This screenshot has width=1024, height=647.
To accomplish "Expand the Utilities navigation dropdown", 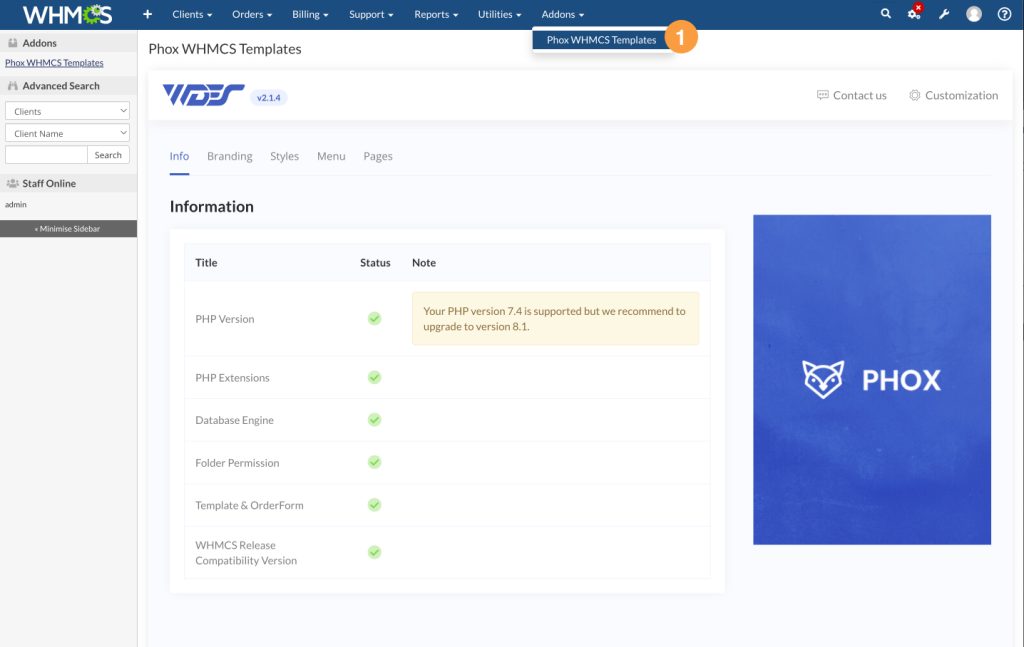I will pos(499,14).
